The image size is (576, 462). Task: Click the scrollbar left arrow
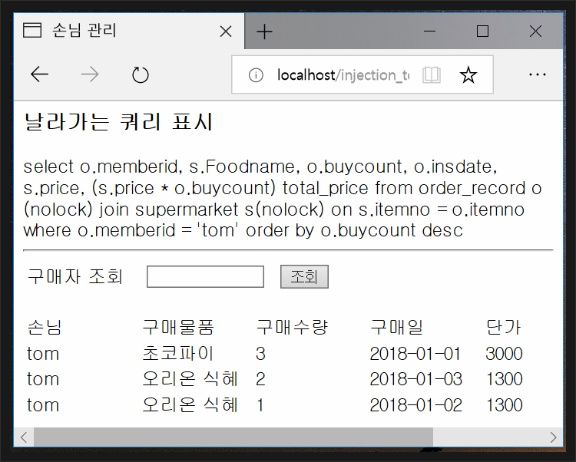(x=24, y=437)
